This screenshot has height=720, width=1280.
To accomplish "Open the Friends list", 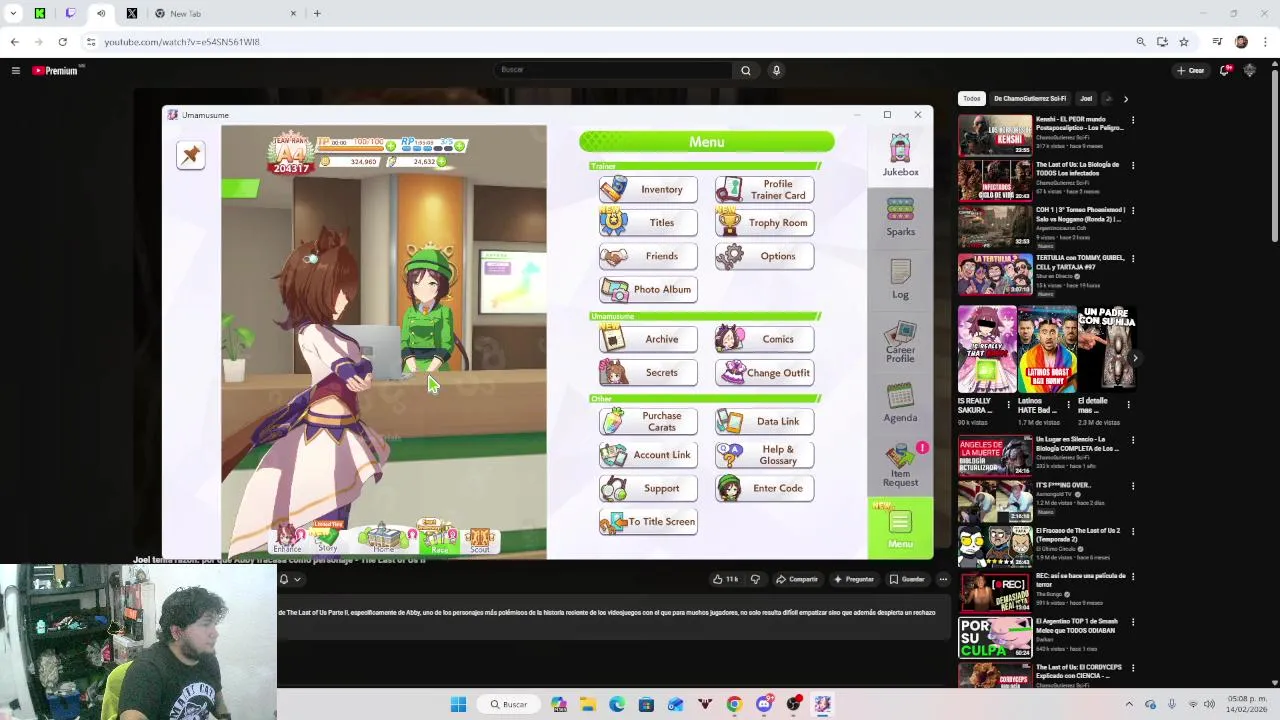I will coord(648,256).
